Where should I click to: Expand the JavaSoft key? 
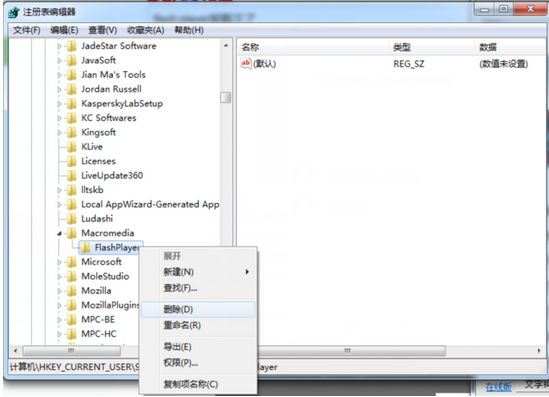[x=59, y=61]
